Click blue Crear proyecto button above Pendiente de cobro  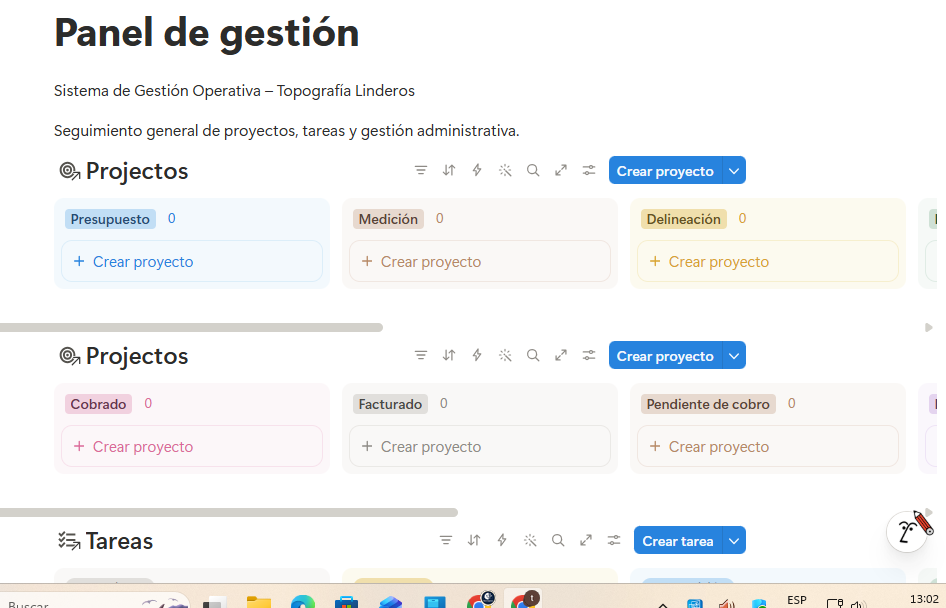(665, 356)
